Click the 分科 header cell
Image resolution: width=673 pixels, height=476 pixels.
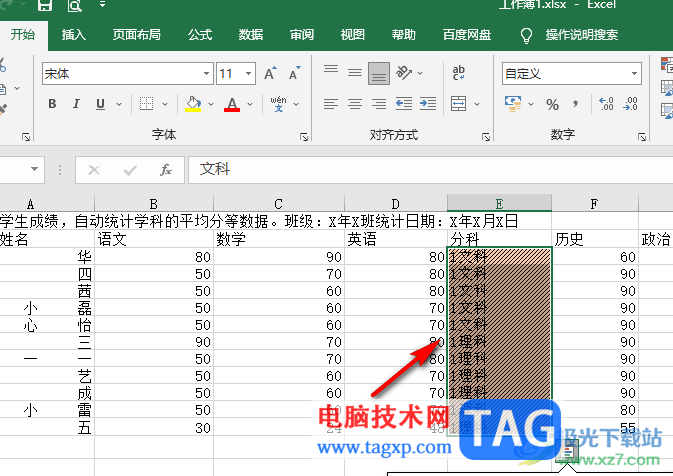[x=499, y=239]
